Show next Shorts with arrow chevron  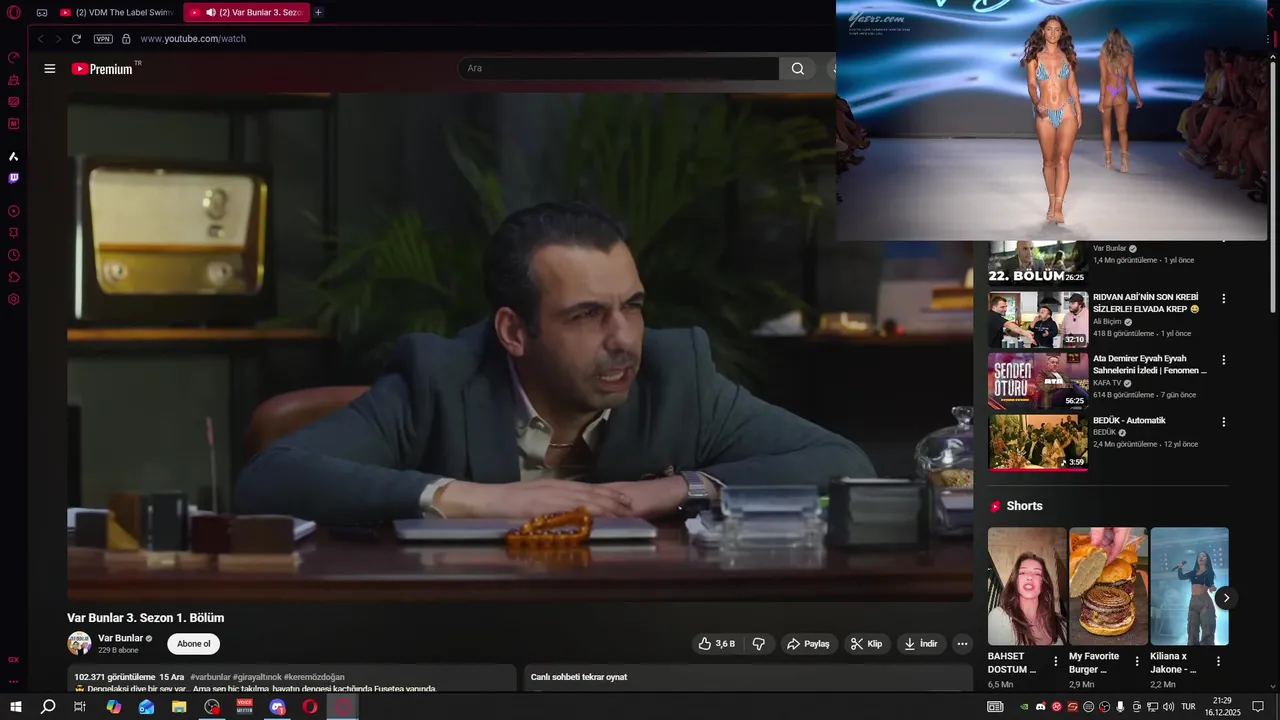coord(1226,598)
